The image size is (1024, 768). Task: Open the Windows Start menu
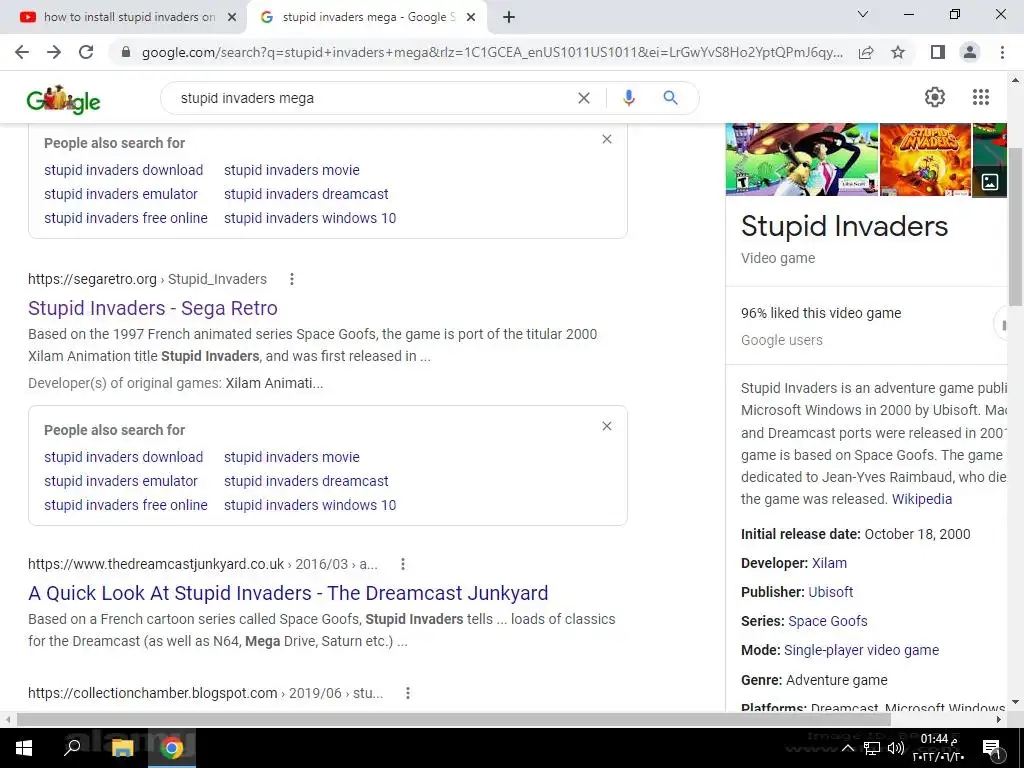click(24, 748)
